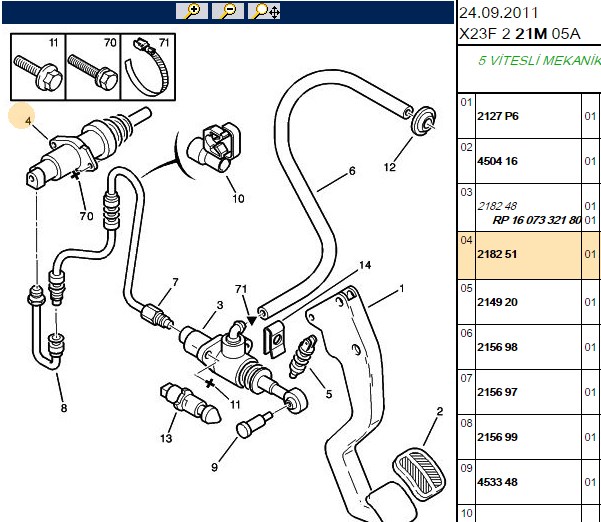Click the 5 VİTESLİ MEKANİK heading

[x=539, y=61]
